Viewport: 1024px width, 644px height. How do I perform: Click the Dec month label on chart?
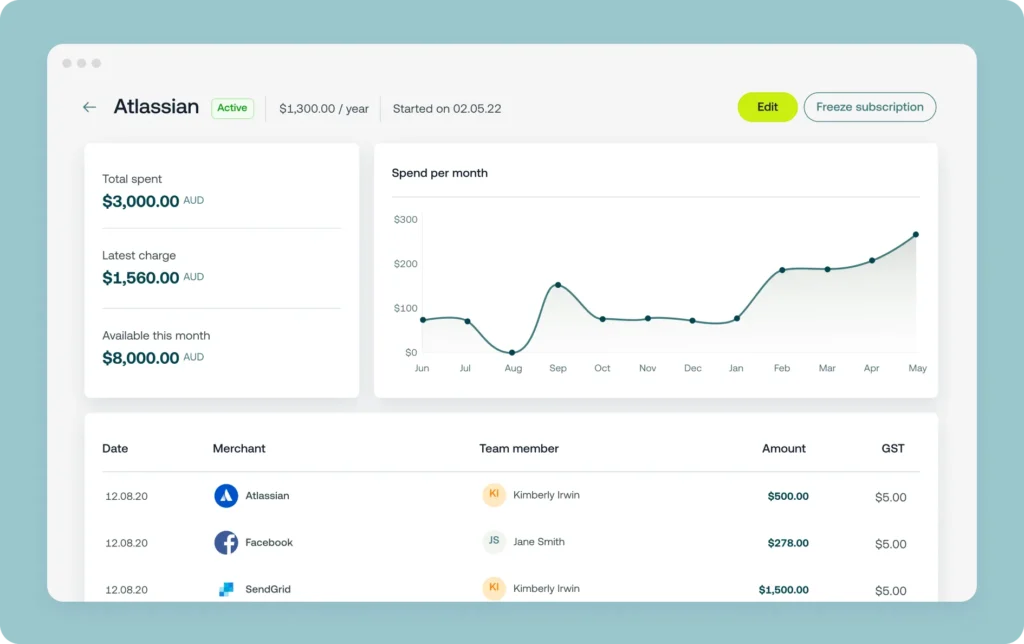693,368
